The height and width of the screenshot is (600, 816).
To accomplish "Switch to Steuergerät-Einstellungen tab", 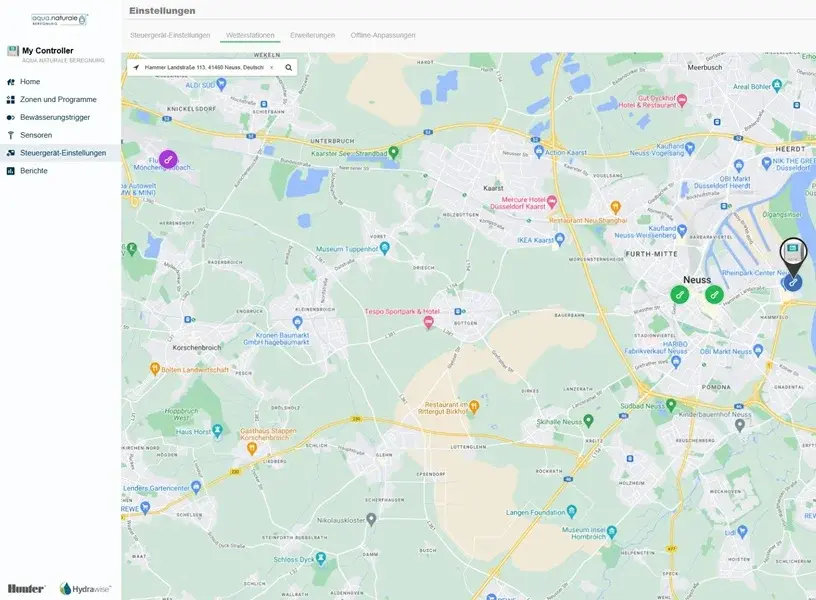I will [170, 35].
